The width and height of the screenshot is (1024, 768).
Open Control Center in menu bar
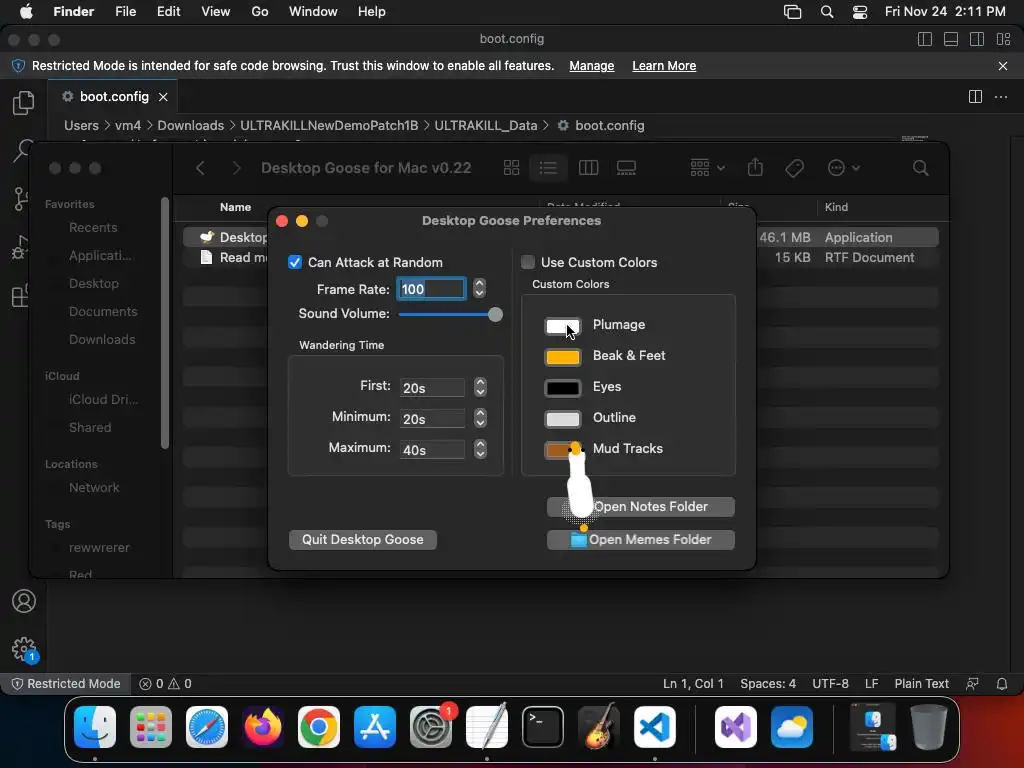coord(860,12)
